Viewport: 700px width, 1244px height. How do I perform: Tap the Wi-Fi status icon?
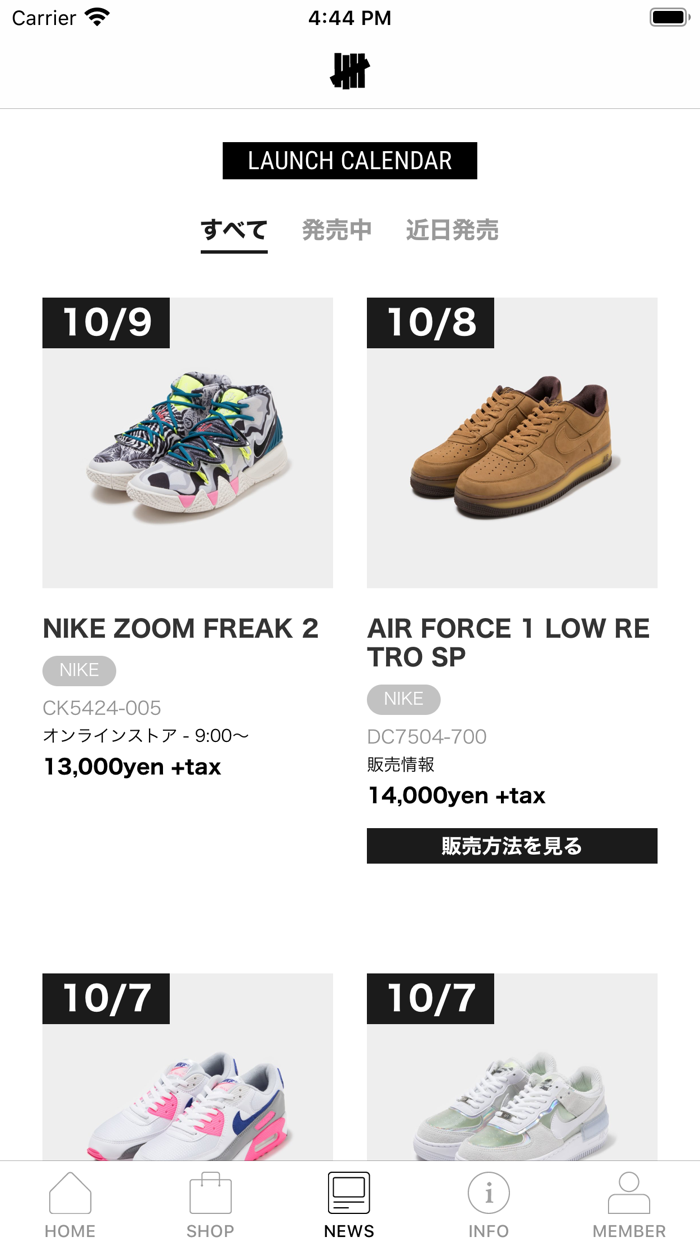[x=97, y=18]
